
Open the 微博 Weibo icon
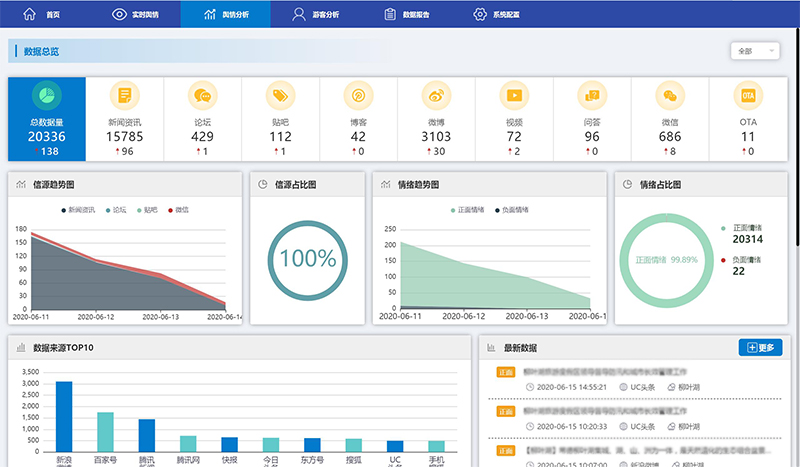point(436,95)
